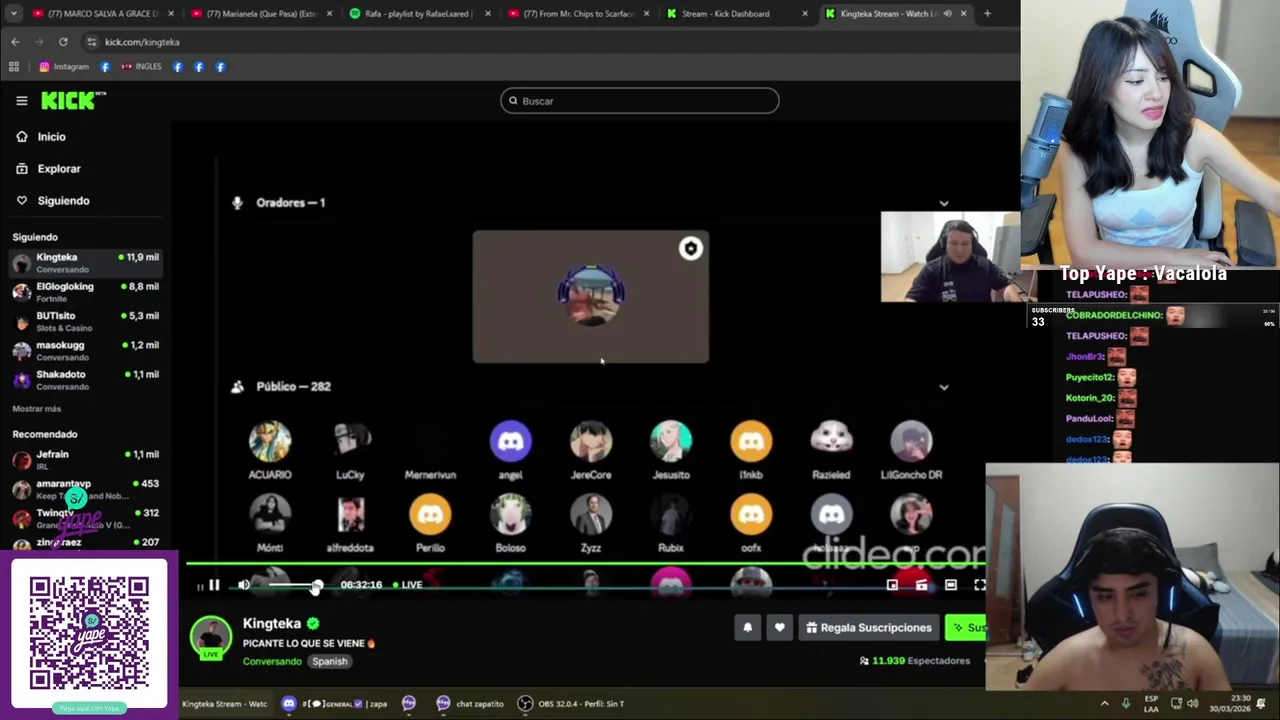Select BUTIsito channel in sidebar
This screenshot has width=1280, height=720.
click(85, 320)
